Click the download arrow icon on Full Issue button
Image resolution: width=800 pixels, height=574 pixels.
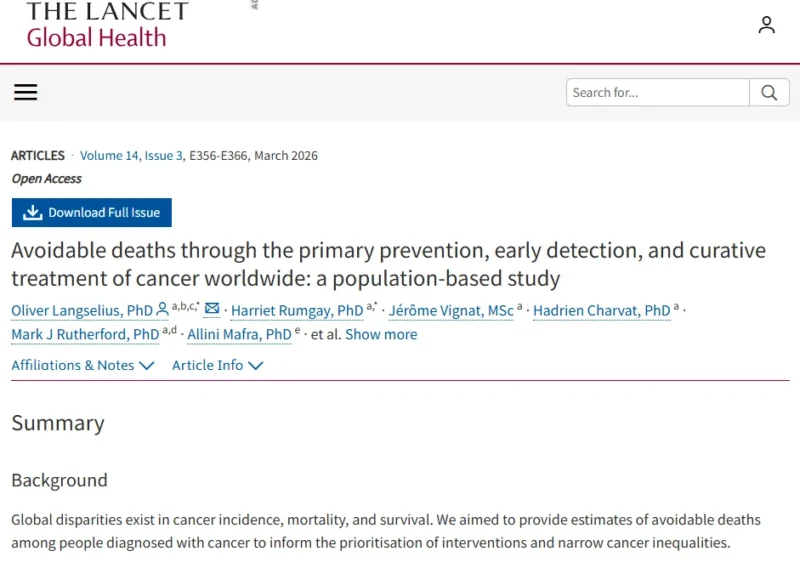(32, 213)
